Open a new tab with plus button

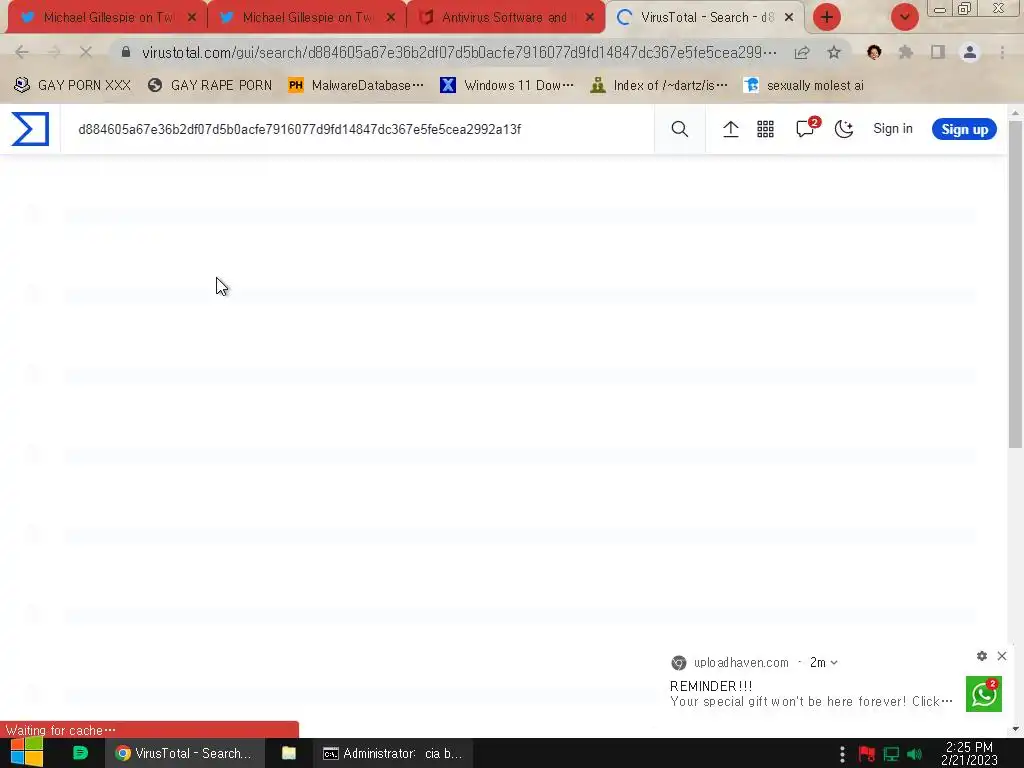pos(826,18)
